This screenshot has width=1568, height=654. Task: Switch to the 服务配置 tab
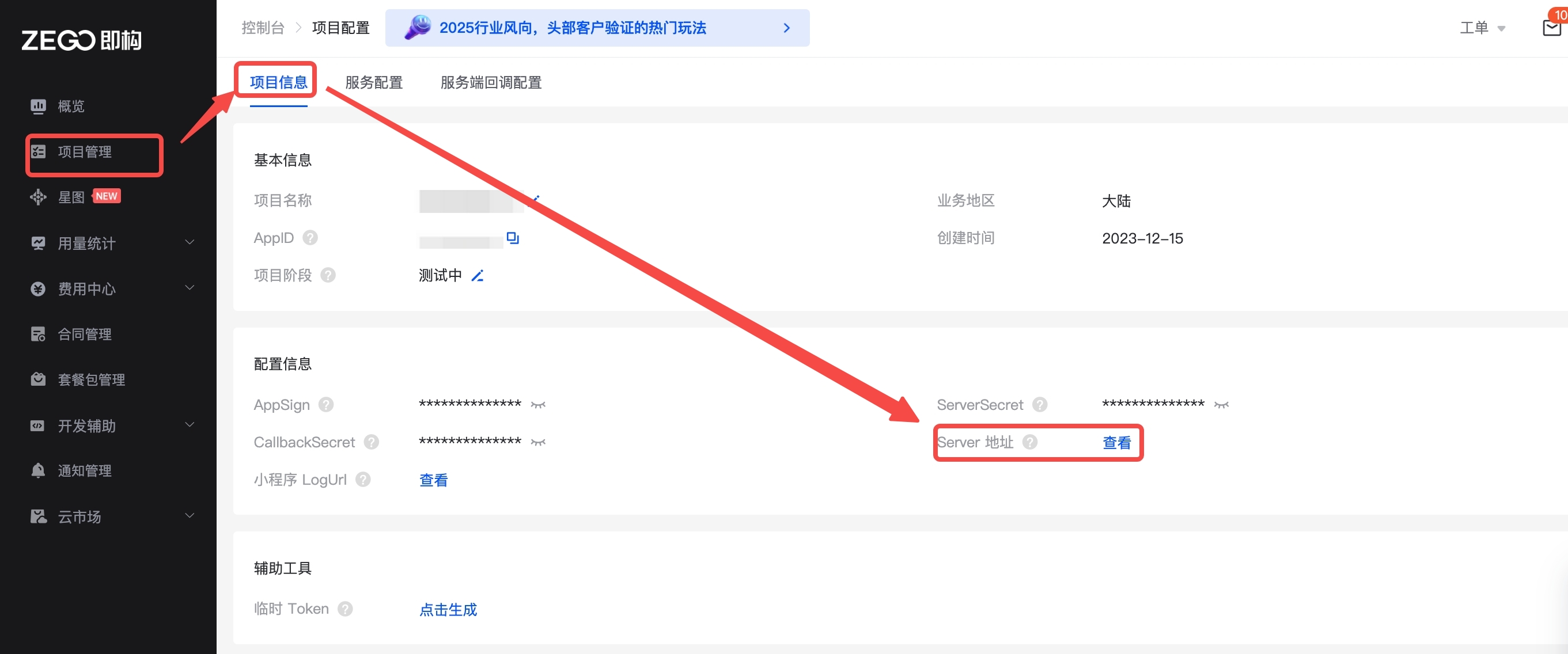click(x=374, y=82)
